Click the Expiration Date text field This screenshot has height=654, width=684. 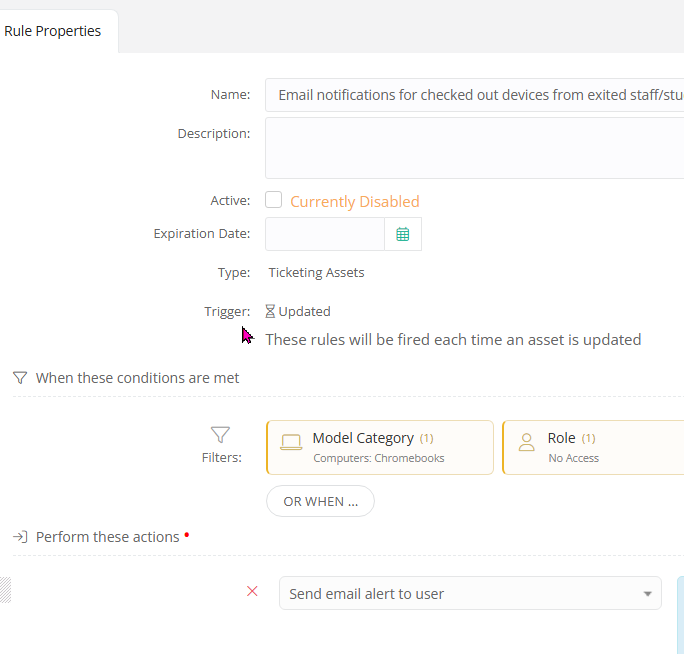pyautogui.click(x=325, y=234)
